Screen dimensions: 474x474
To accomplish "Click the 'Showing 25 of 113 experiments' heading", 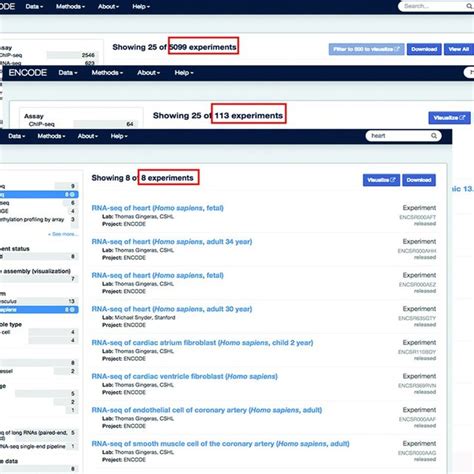I will pyautogui.click(x=218, y=116).
